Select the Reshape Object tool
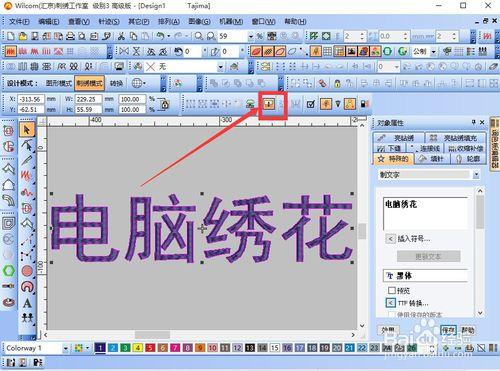 27,146
